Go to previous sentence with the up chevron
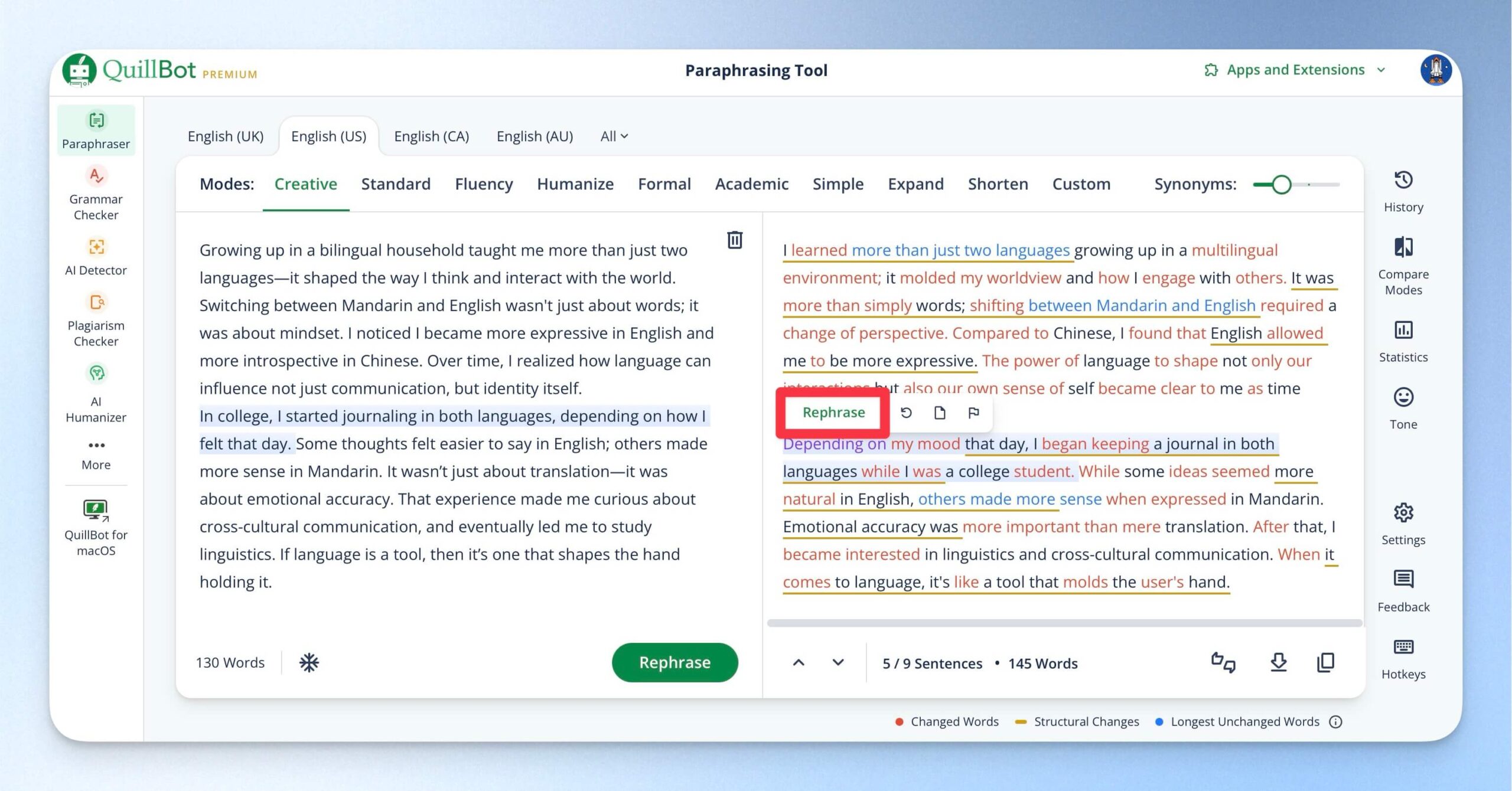The image size is (1512, 791). (799, 662)
